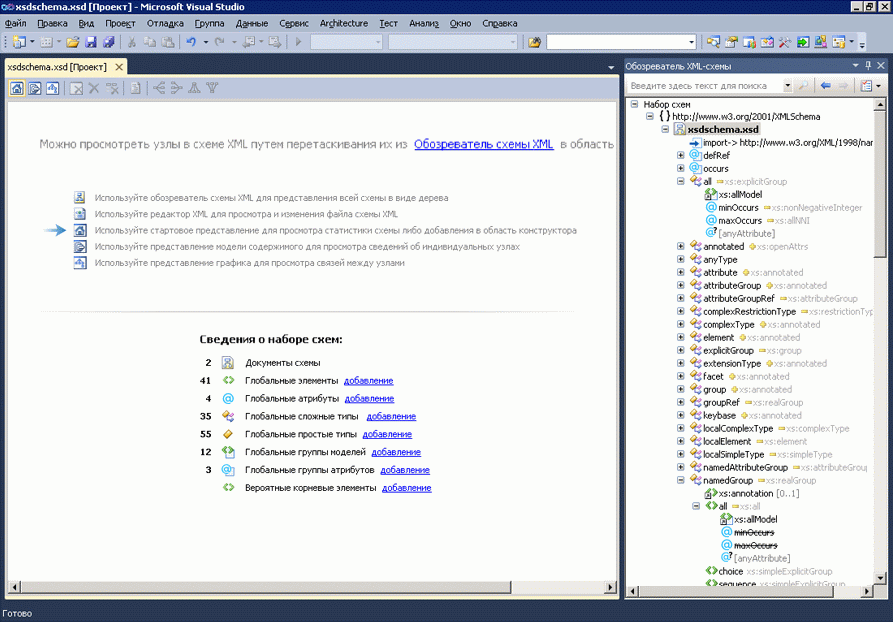Collapse the 'Набор схем' root node
The height and width of the screenshot is (622, 893).
[x=634, y=104]
